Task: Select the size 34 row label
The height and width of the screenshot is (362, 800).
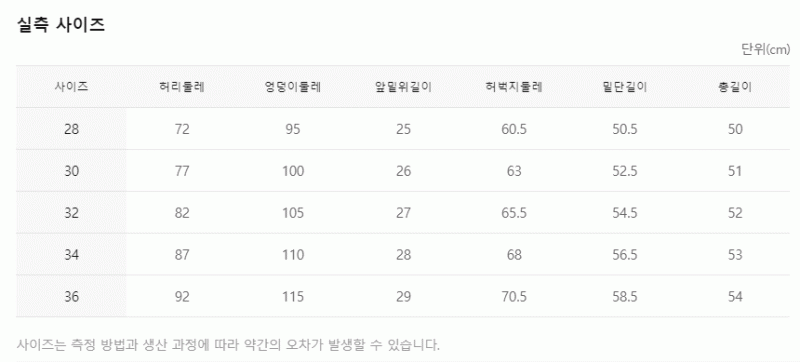Action: pos(72,255)
